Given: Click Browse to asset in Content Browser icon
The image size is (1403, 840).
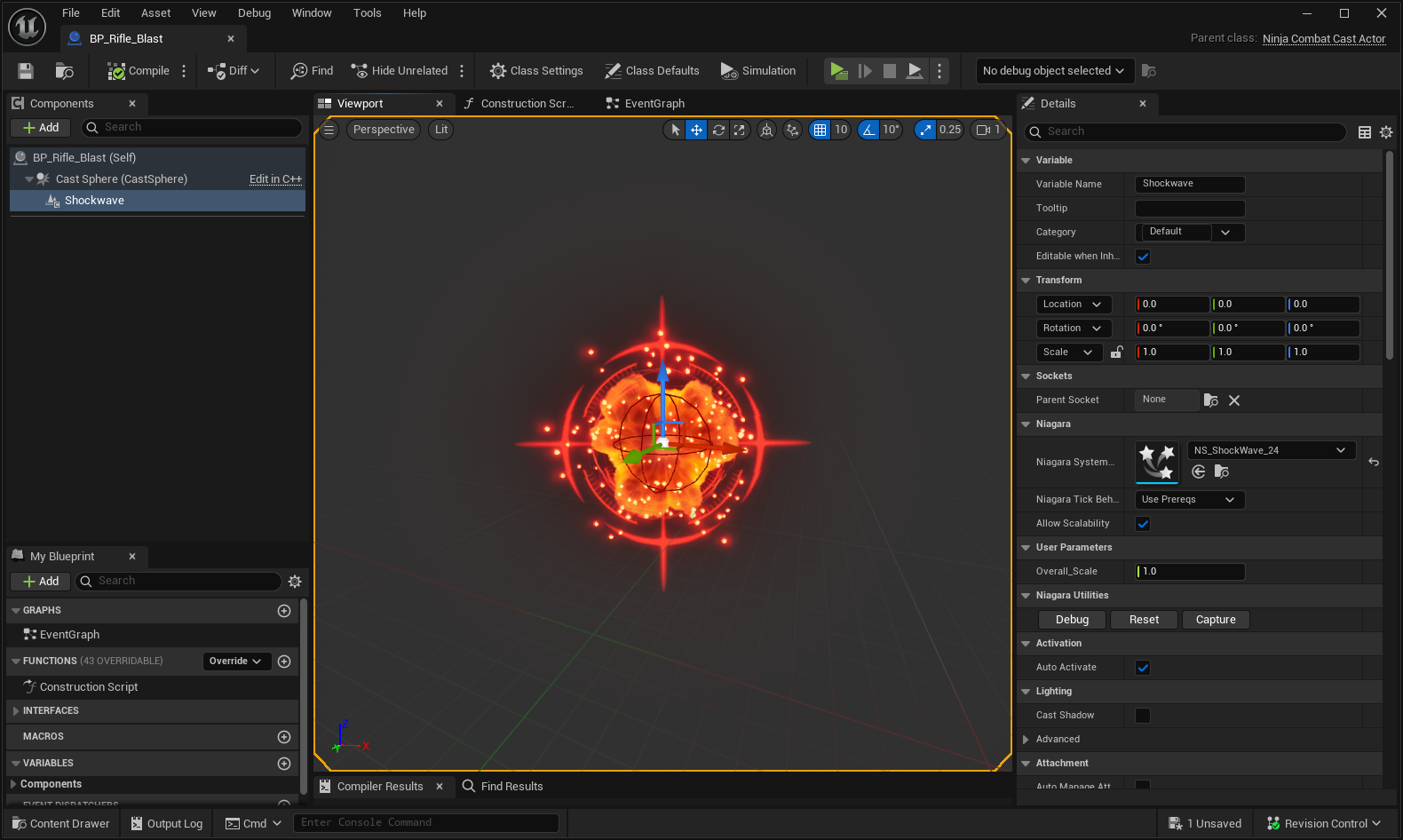Looking at the screenshot, I should coord(64,71).
